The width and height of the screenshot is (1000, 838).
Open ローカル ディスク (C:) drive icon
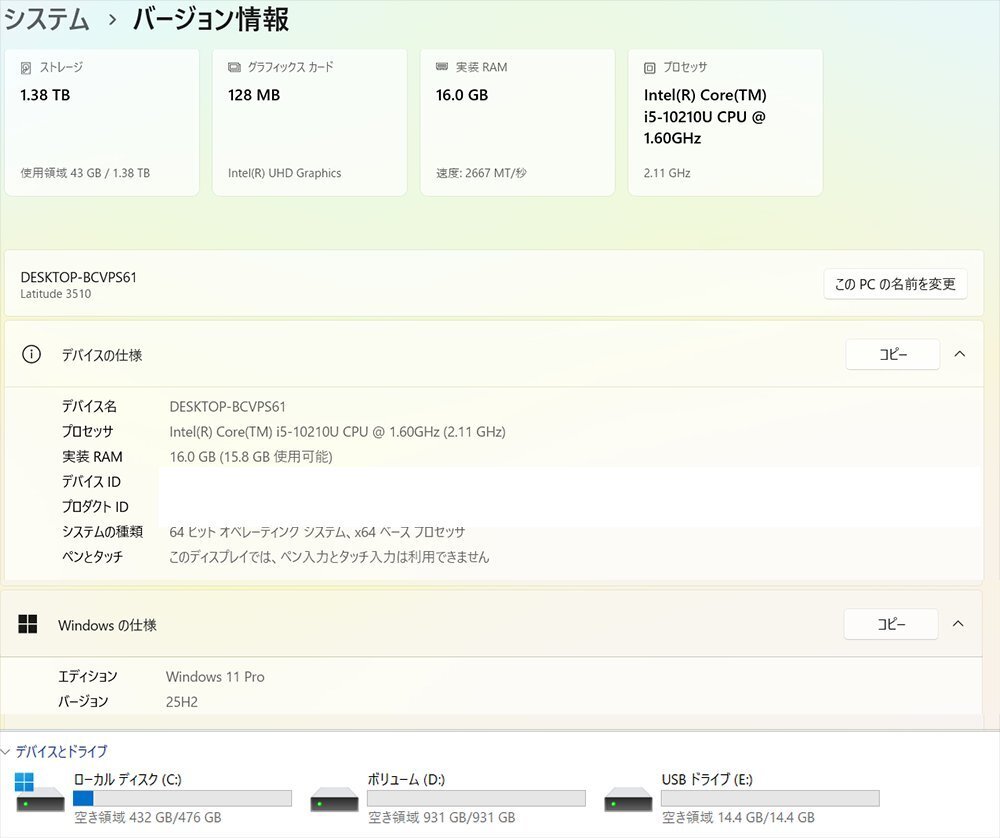click(x=40, y=798)
